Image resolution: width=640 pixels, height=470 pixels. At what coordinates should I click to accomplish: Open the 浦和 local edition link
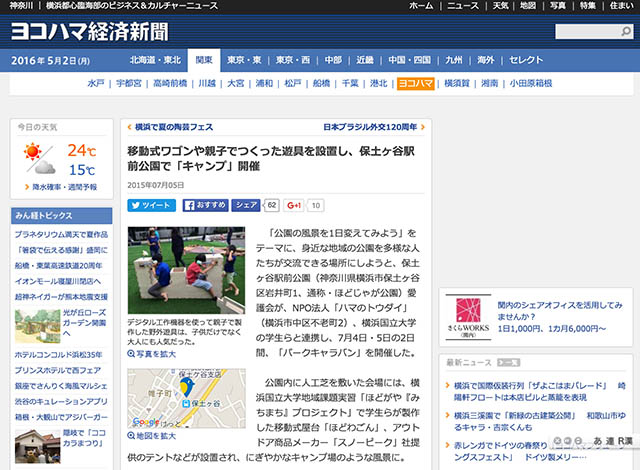[264, 83]
